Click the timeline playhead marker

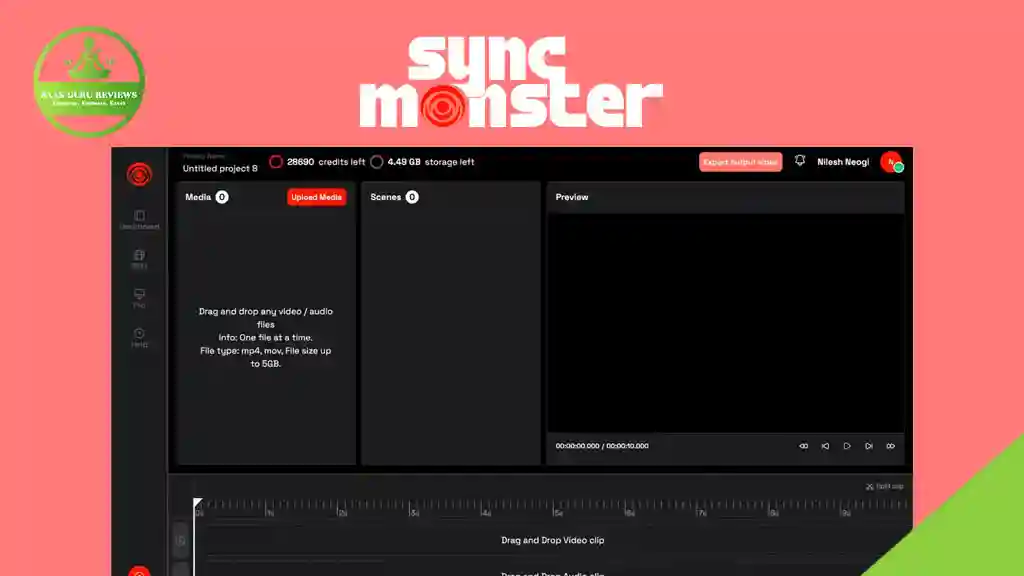click(197, 504)
